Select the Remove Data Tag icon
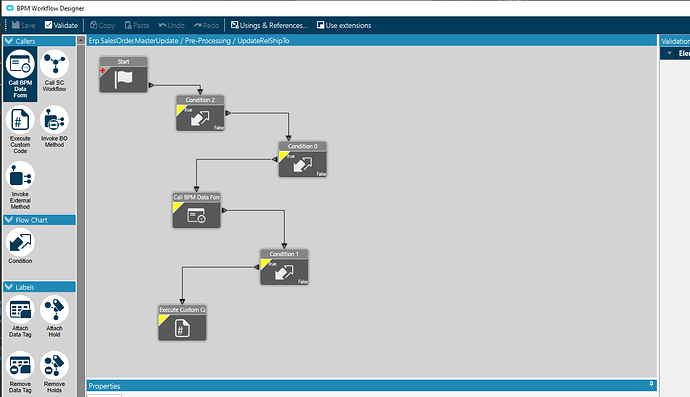Screen dimensions: 690x397 20,366
